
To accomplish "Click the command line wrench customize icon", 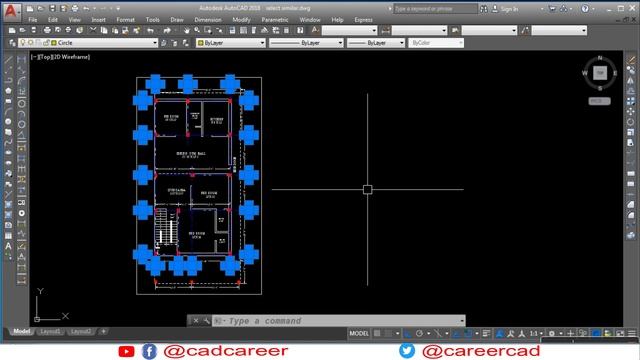I will tap(207, 321).
